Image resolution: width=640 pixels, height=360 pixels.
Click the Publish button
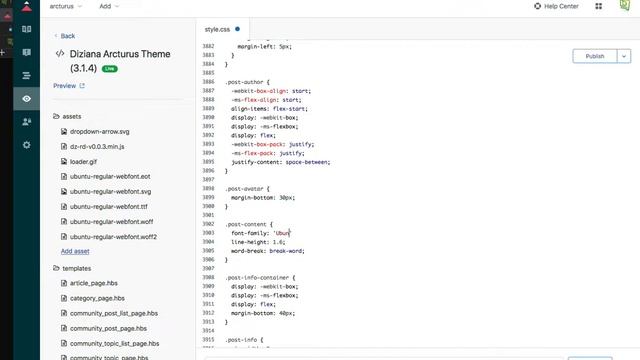[595, 56]
